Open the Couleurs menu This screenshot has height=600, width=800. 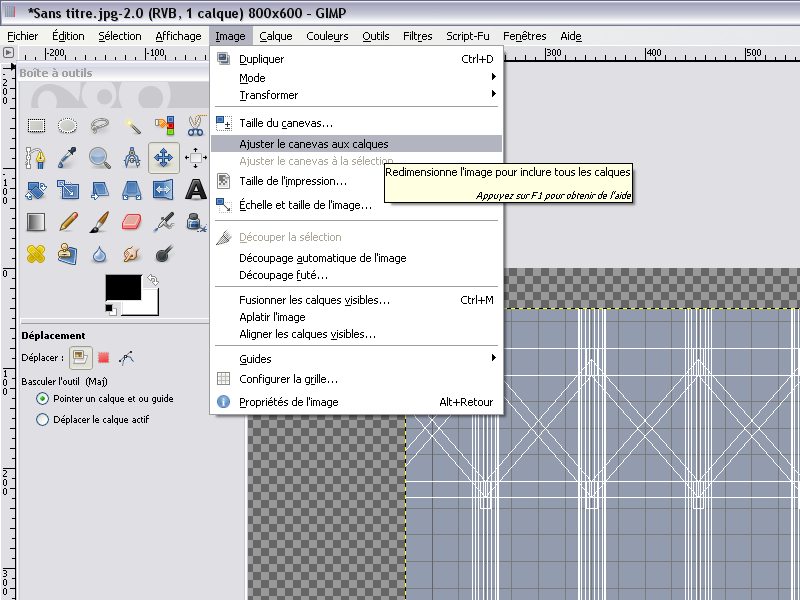327,36
